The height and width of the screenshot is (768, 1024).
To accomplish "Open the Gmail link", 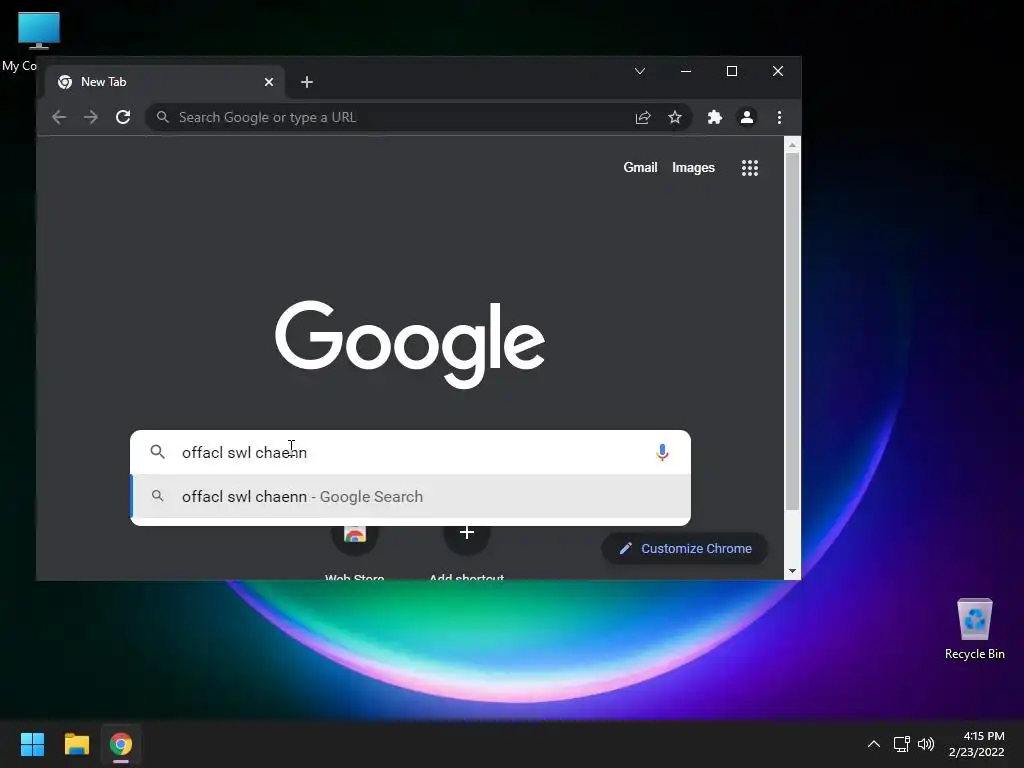I will point(640,168).
